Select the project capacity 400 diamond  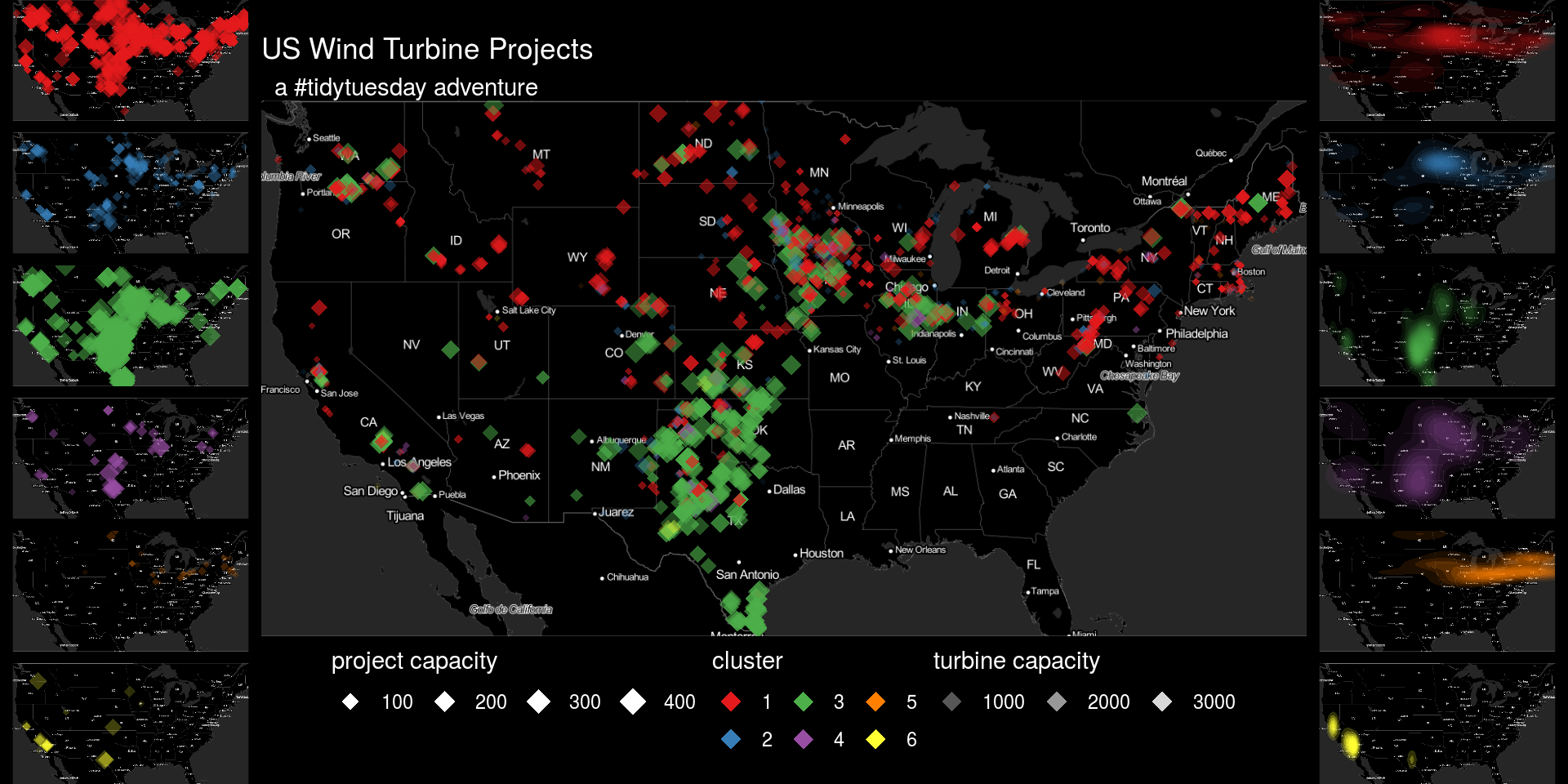coord(633,702)
